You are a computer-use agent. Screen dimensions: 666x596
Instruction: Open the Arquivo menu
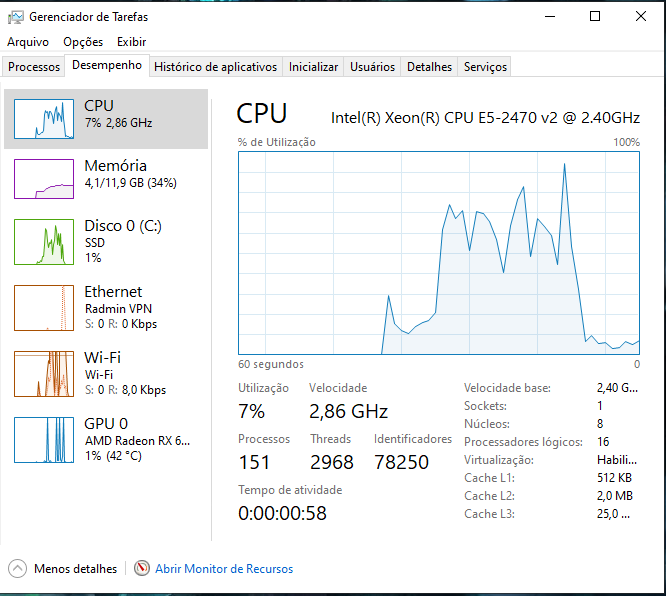coord(28,42)
